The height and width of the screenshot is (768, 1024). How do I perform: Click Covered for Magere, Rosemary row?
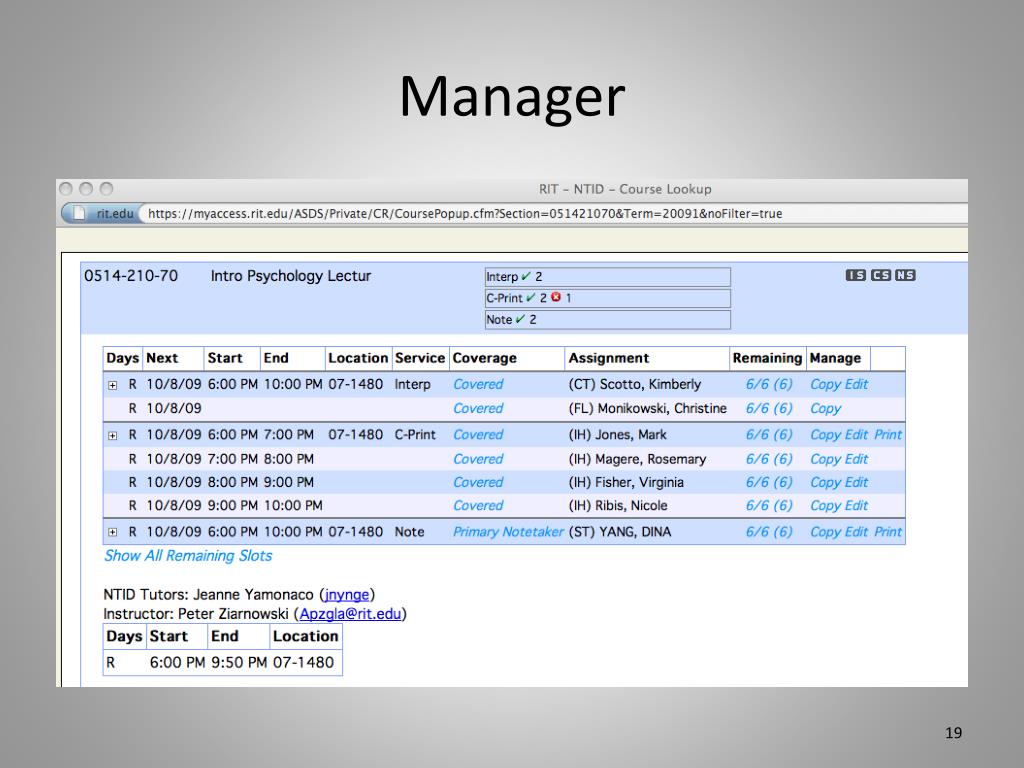[x=478, y=459]
